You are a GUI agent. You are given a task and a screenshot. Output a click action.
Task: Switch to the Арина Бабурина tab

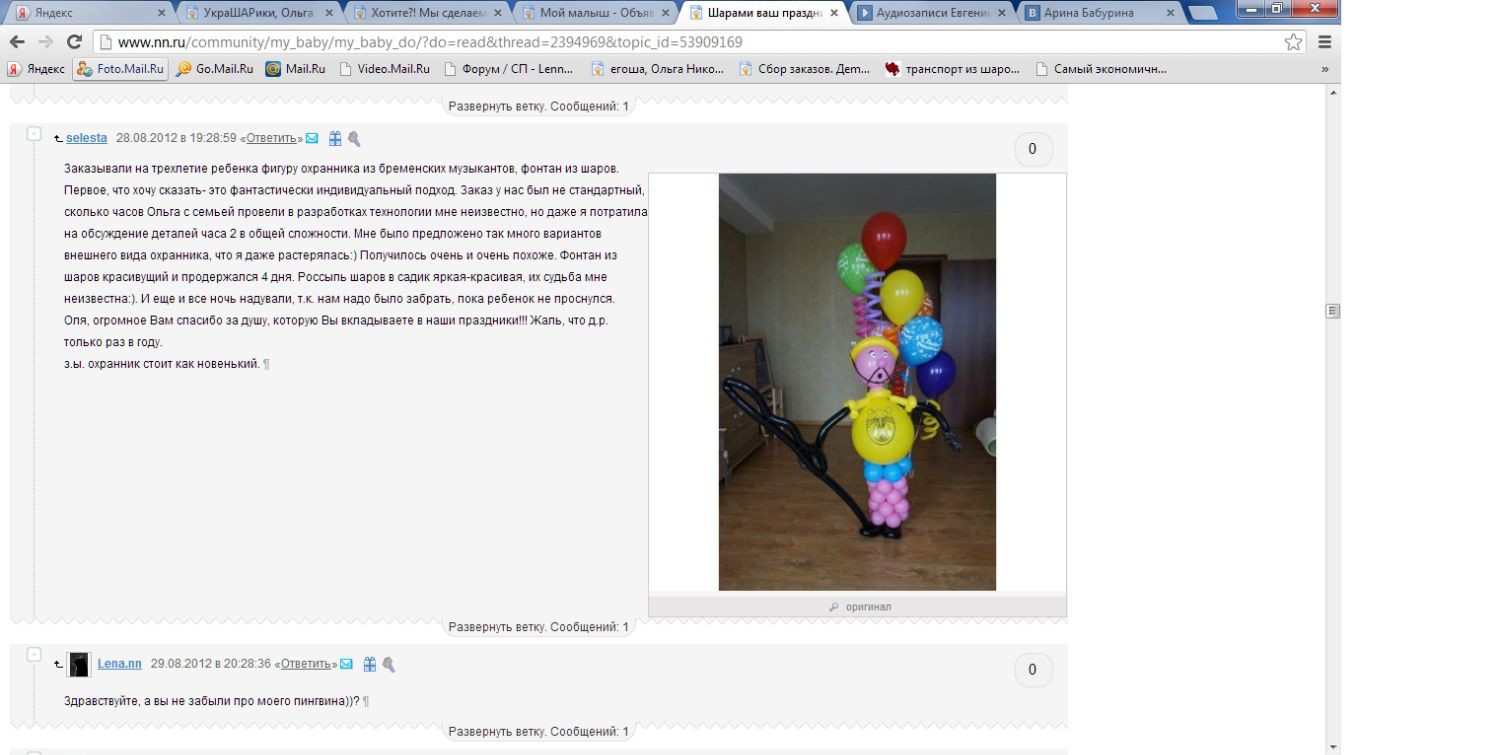click(x=1102, y=13)
